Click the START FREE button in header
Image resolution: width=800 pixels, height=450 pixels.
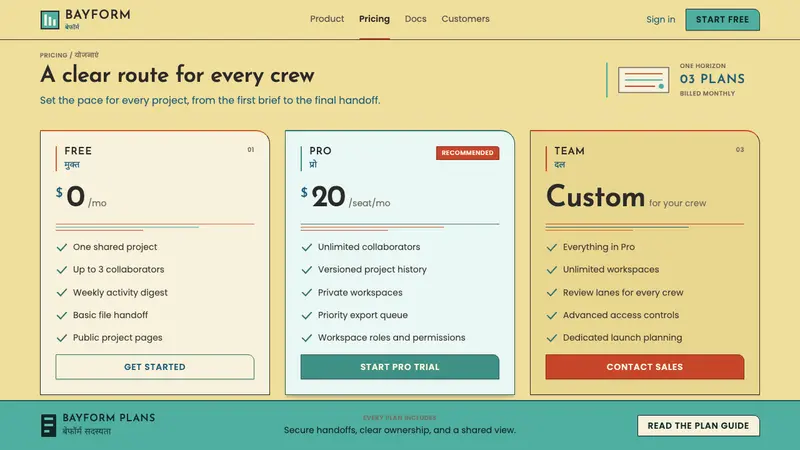[722, 19]
